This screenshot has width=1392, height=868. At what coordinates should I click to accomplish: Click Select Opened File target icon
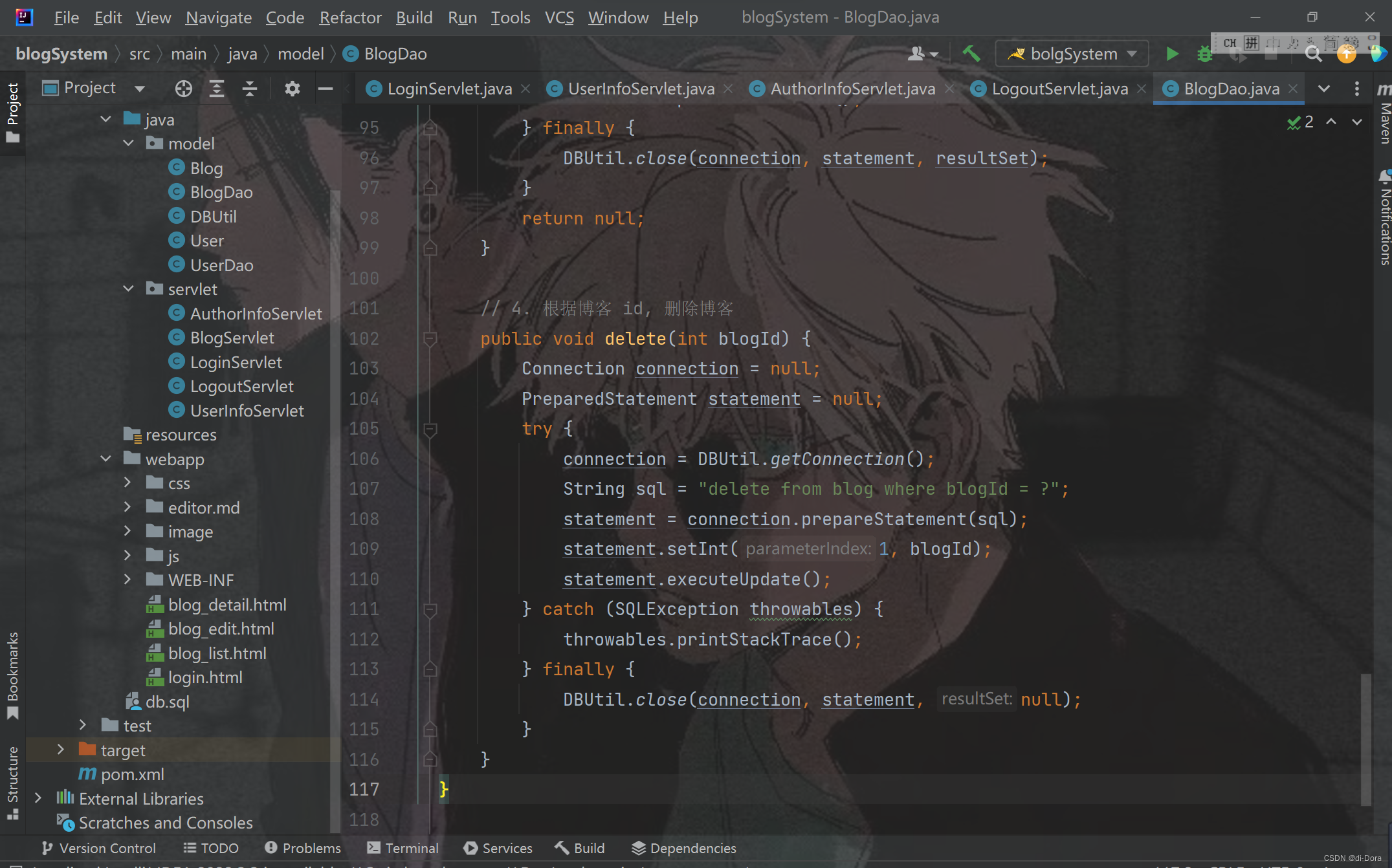pos(183,89)
